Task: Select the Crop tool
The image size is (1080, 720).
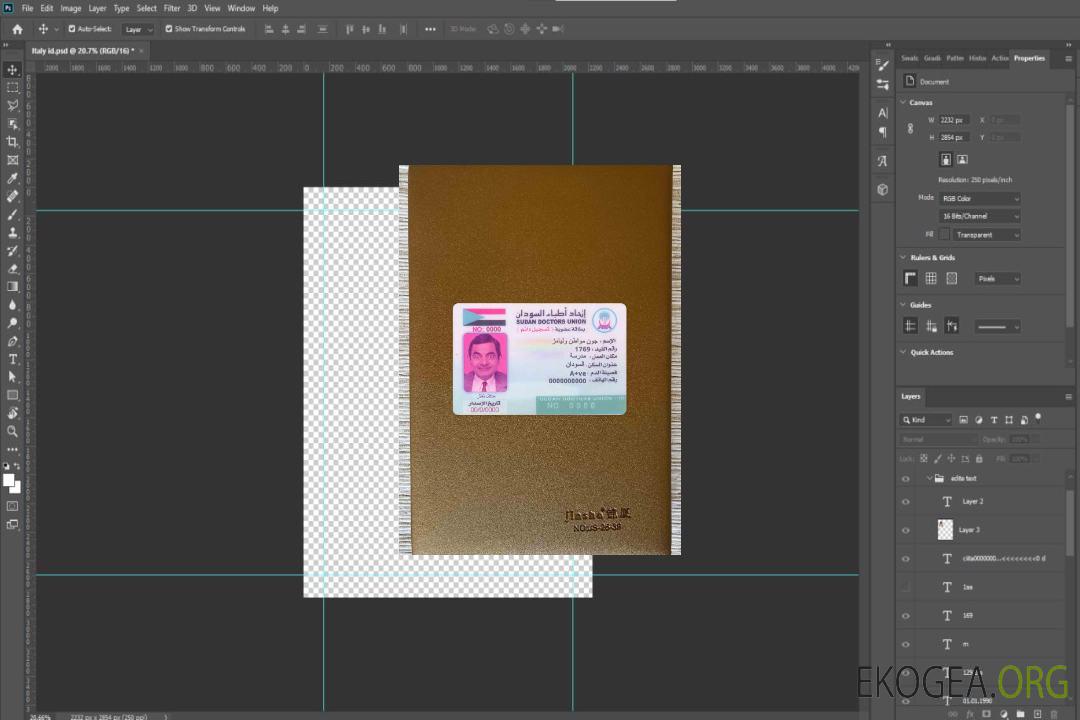Action: point(13,142)
